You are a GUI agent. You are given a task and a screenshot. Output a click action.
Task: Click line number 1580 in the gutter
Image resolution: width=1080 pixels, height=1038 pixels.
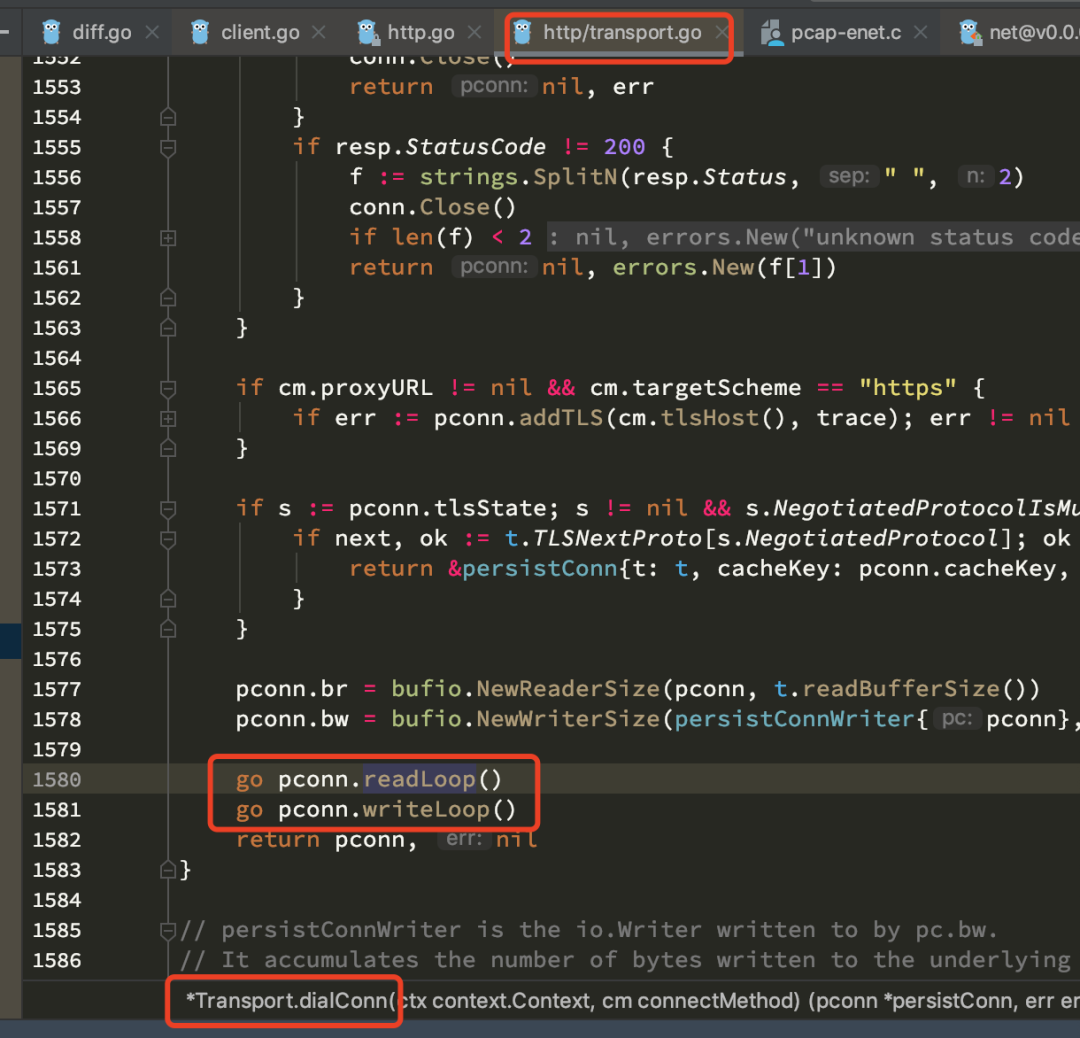(57, 780)
